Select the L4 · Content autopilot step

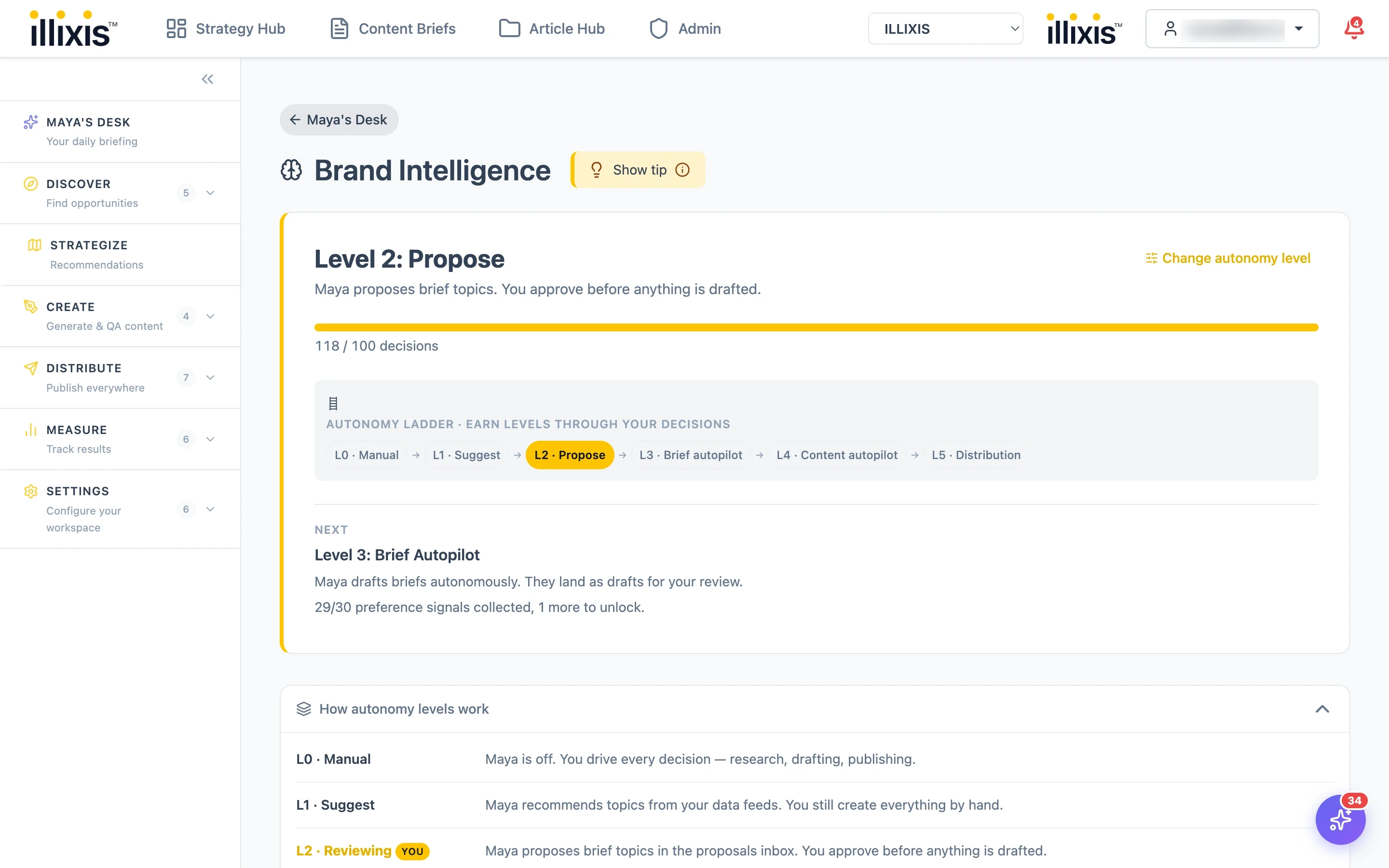(837, 455)
